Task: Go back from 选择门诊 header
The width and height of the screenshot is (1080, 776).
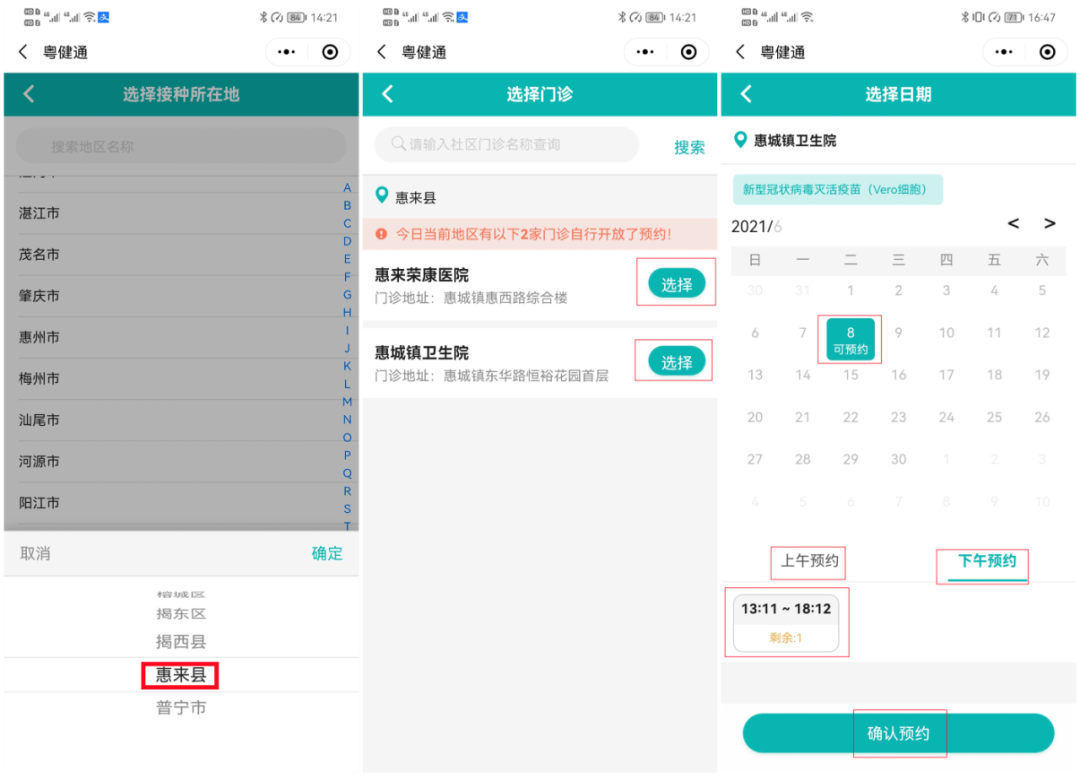Action: click(388, 94)
